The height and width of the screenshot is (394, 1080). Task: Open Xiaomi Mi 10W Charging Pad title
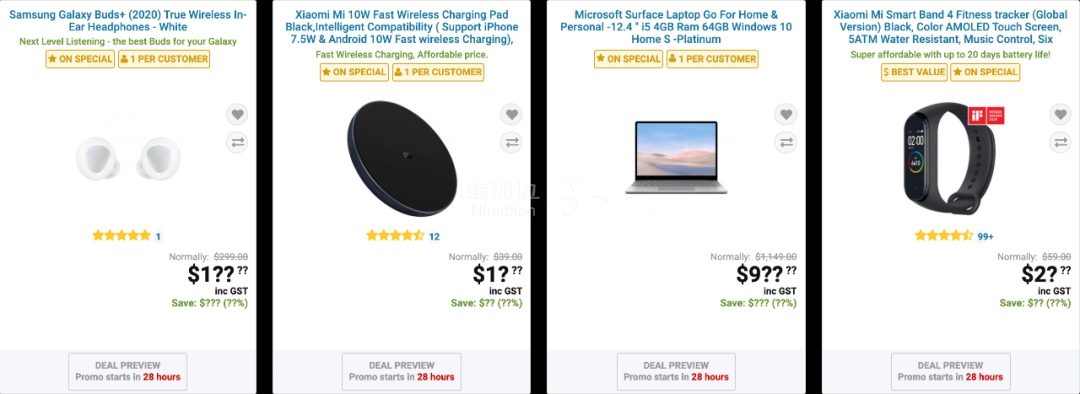coord(402,27)
